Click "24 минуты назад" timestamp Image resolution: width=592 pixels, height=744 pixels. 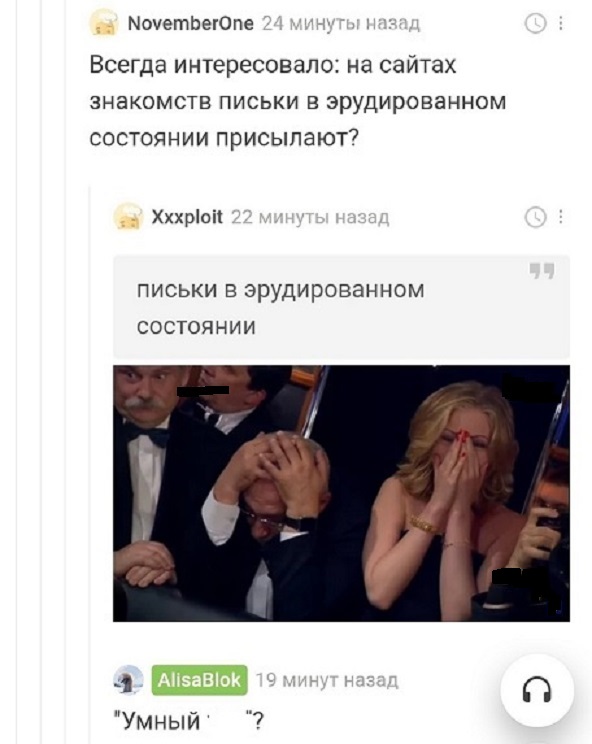[341, 23]
